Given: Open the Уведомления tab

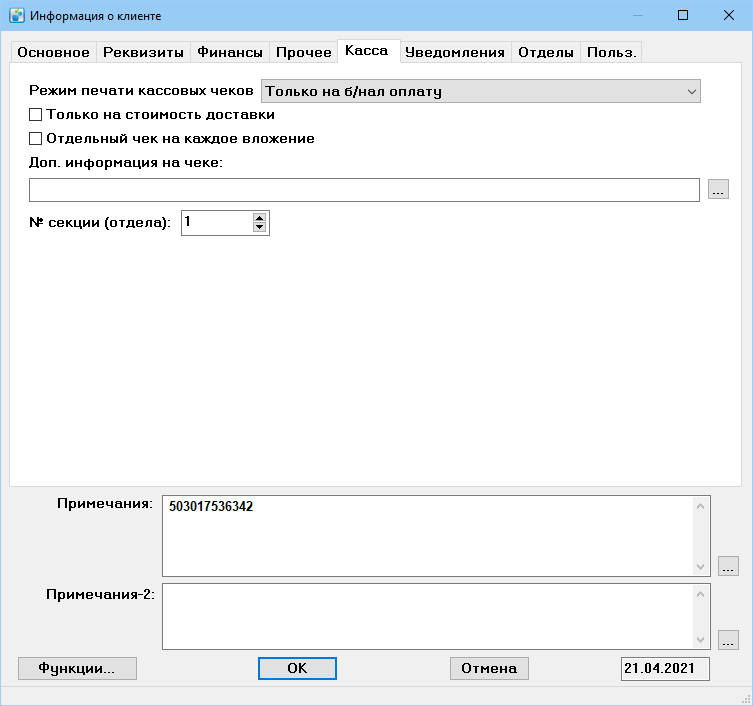Looking at the screenshot, I should coord(455,52).
